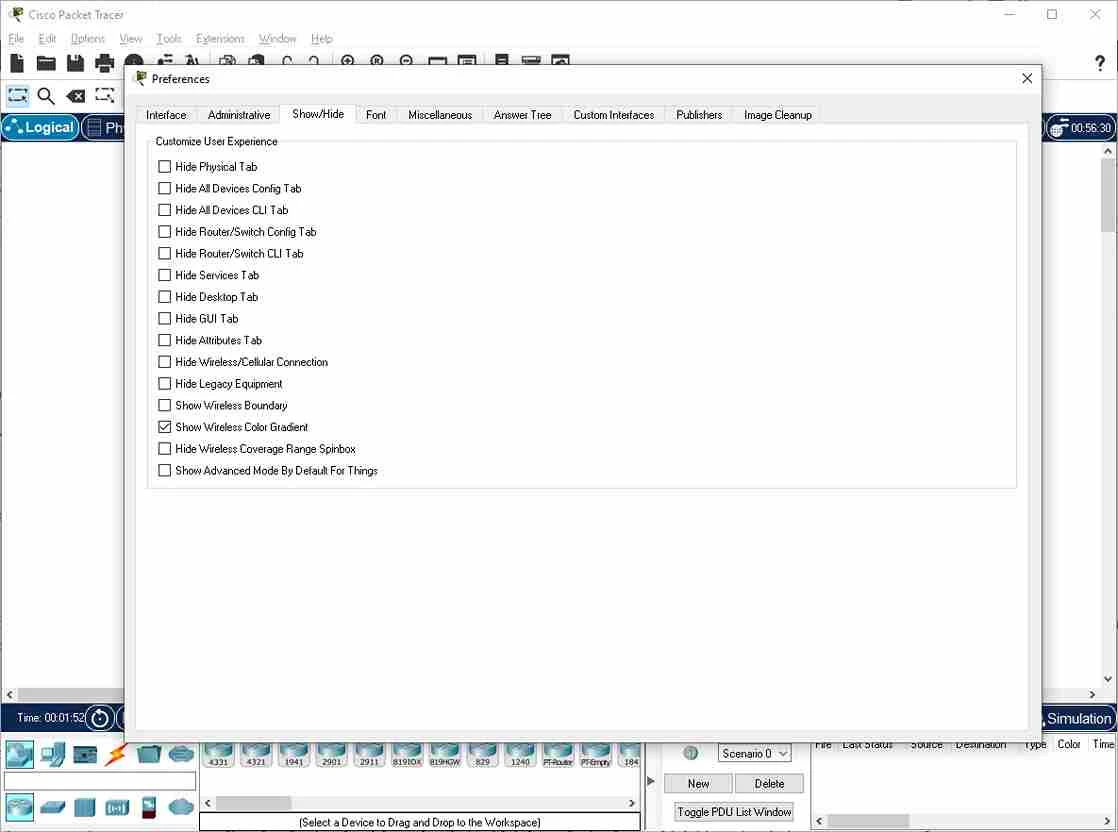Open the Extensions menu
This screenshot has height=832, width=1118.
pos(220,38)
